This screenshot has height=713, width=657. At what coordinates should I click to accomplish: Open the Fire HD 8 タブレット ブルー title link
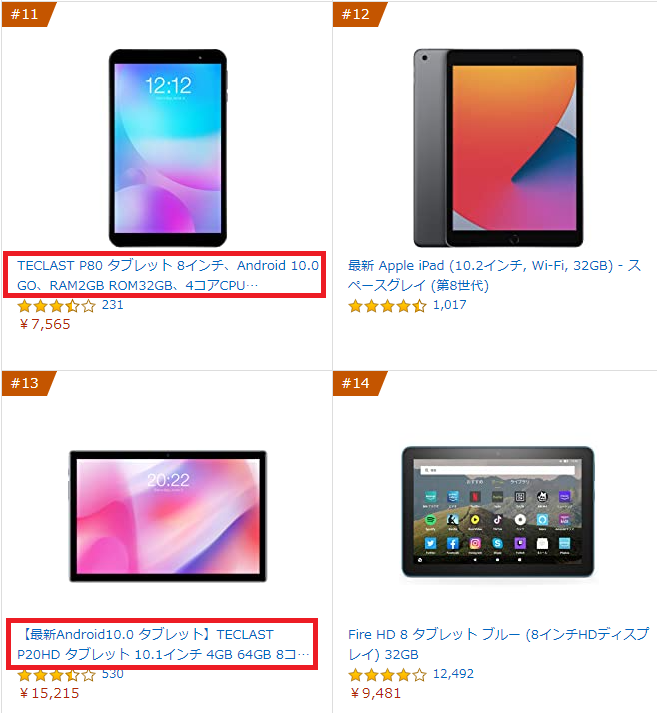(x=498, y=644)
